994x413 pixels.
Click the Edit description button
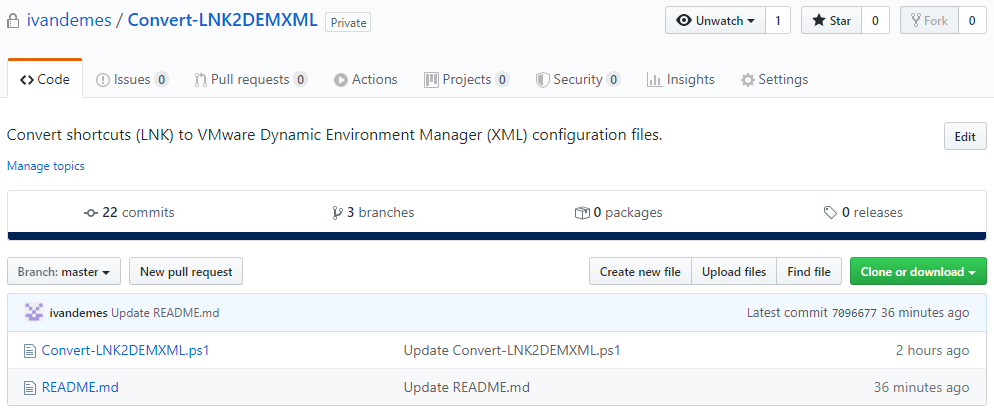point(965,136)
